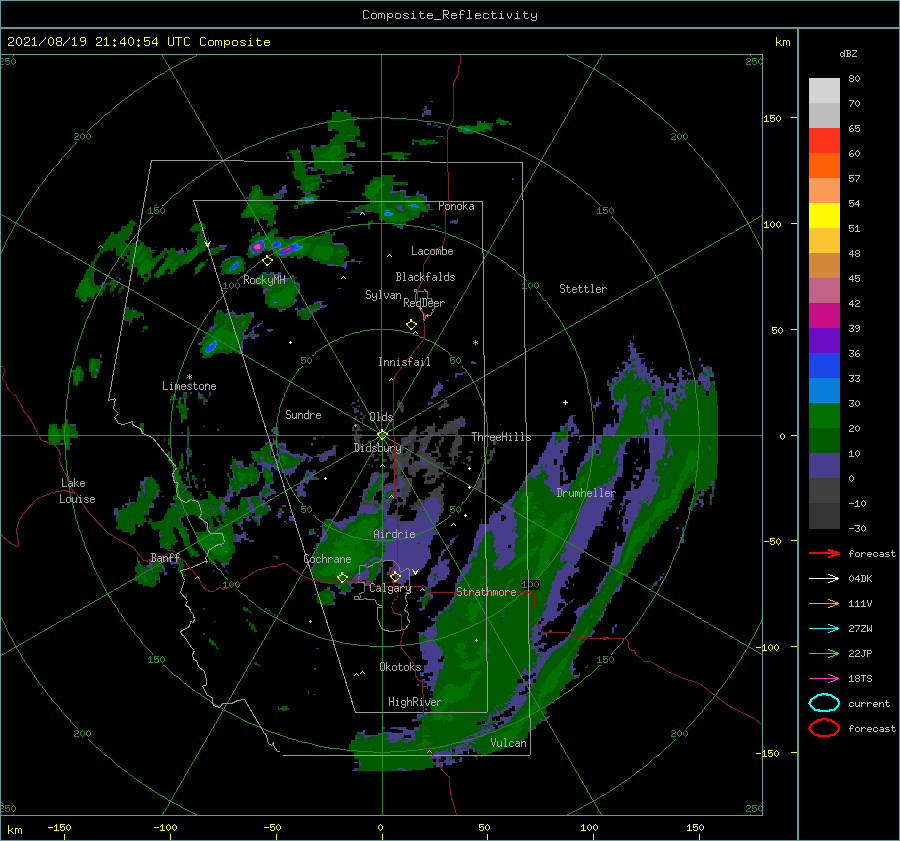
Task: Click the Innisfail town label
Action: pos(404,362)
